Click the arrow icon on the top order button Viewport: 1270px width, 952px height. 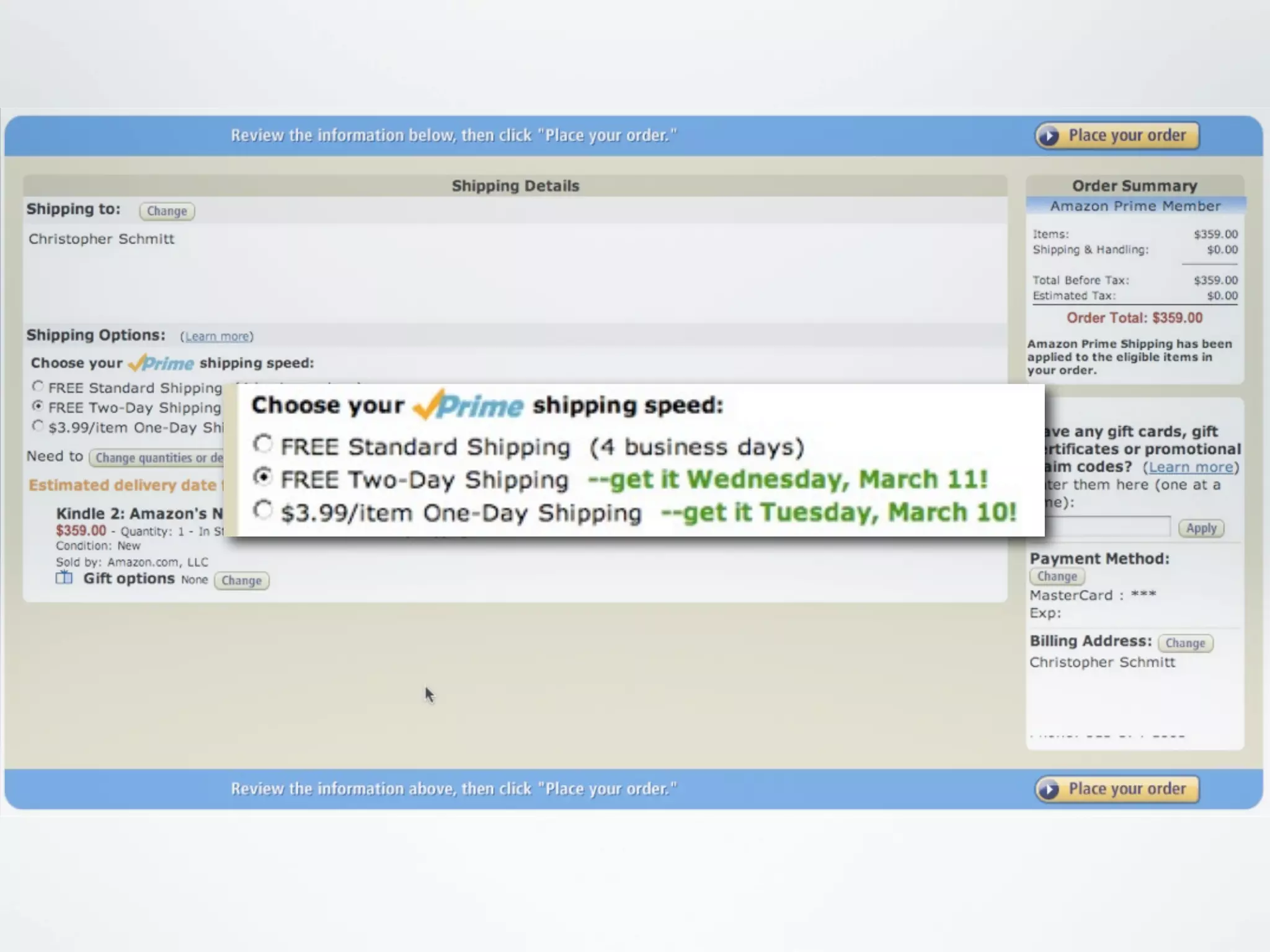pyautogui.click(x=1049, y=136)
